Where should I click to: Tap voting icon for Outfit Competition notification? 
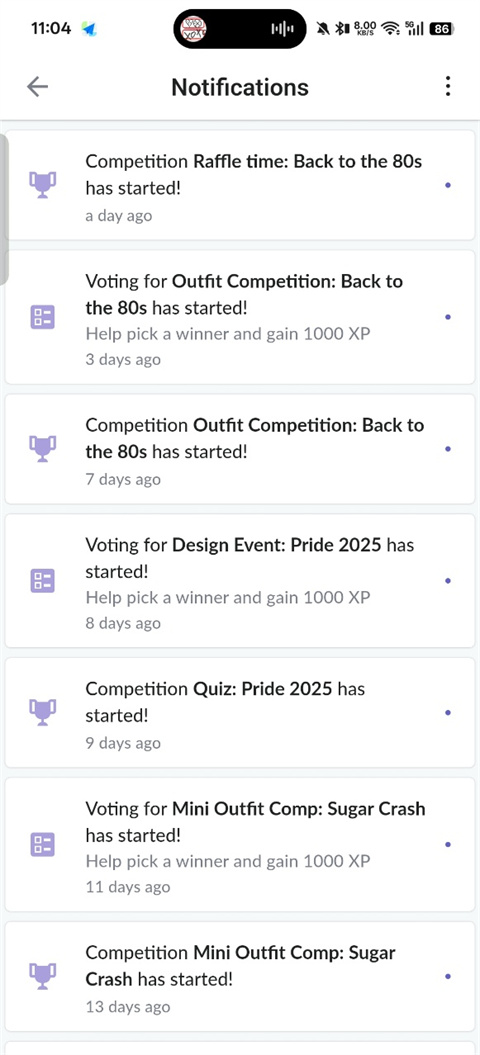42,317
